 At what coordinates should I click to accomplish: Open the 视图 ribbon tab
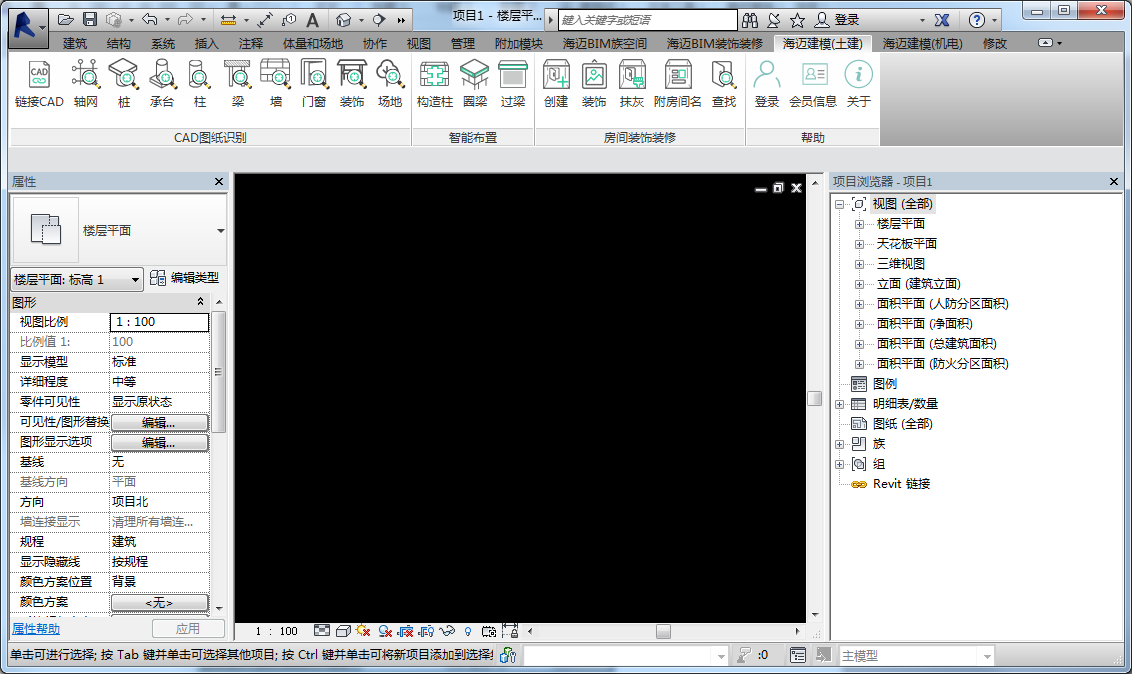pos(418,43)
